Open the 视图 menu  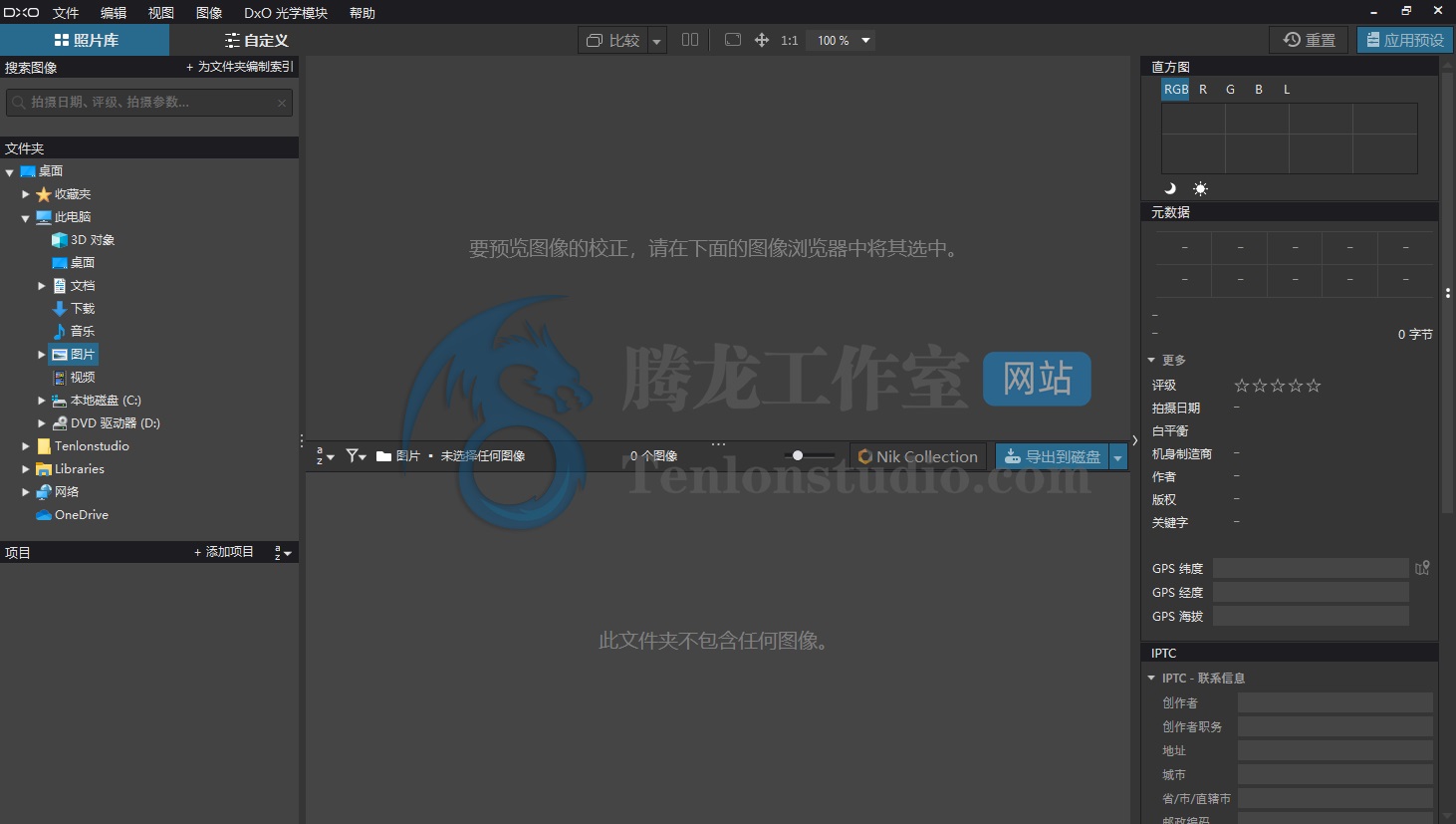pyautogui.click(x=161, y=13)
